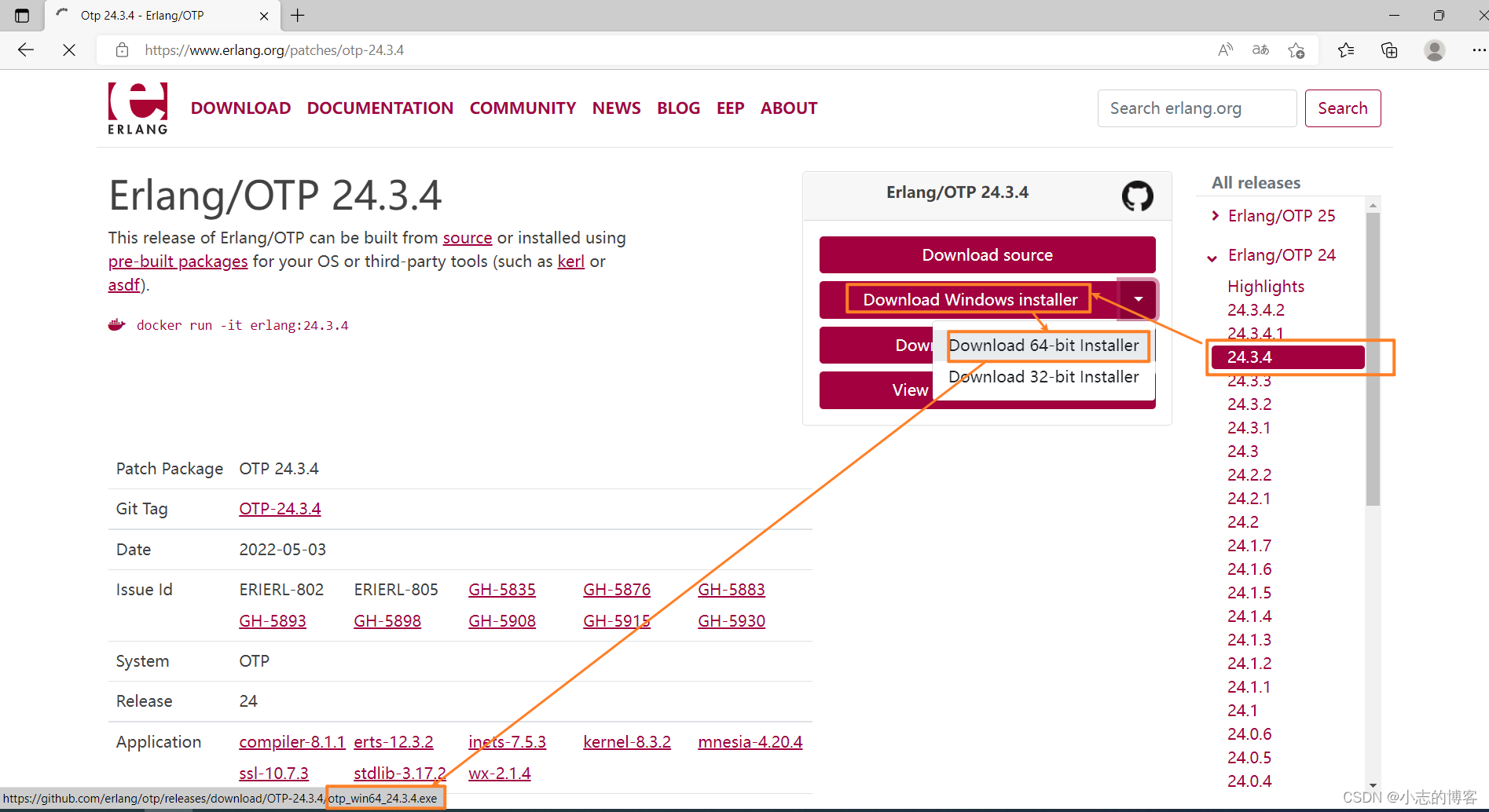Click the translate page icon

pos(1260,50)
